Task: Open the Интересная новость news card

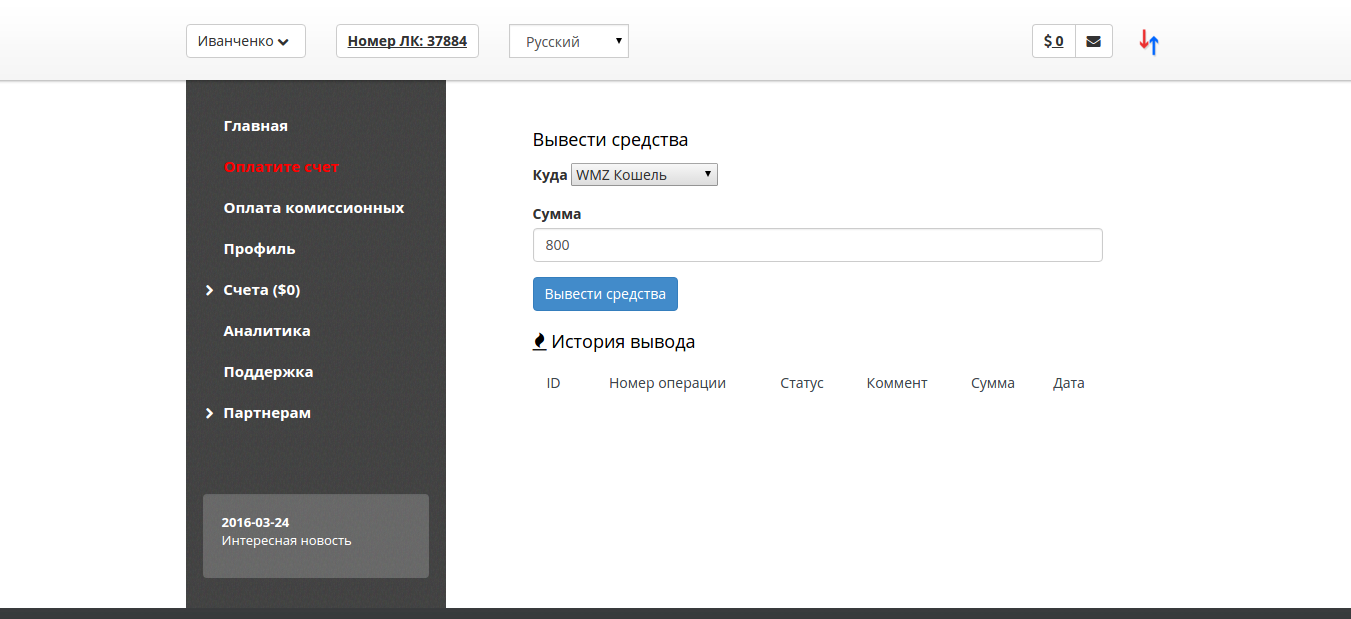Action: coord(315,535)
